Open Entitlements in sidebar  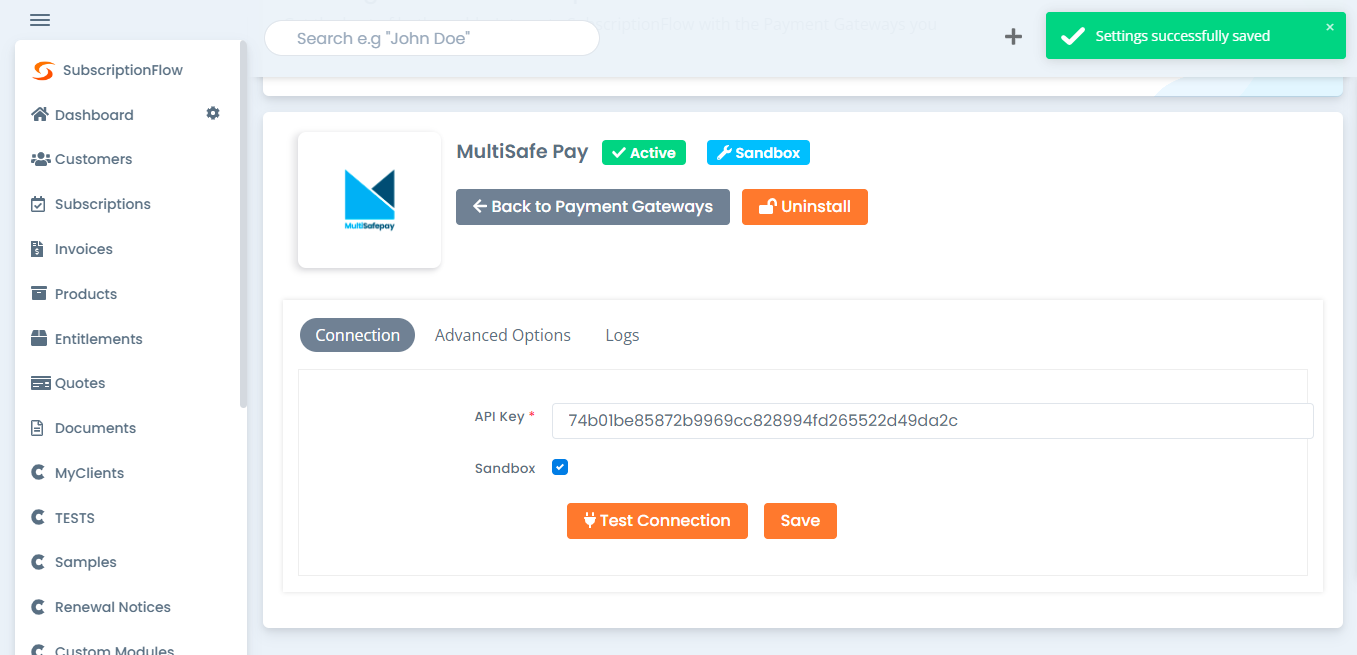(99, 339)
